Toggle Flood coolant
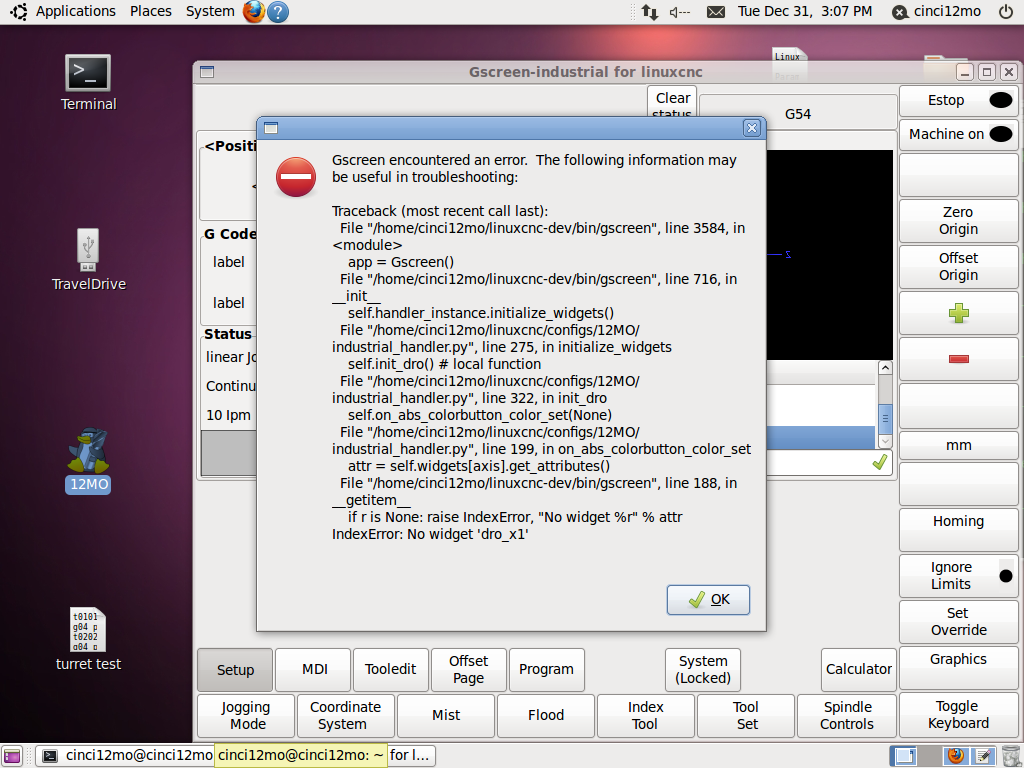The width and height of the screenshot is (1024, 768). [x=546, y=716]
